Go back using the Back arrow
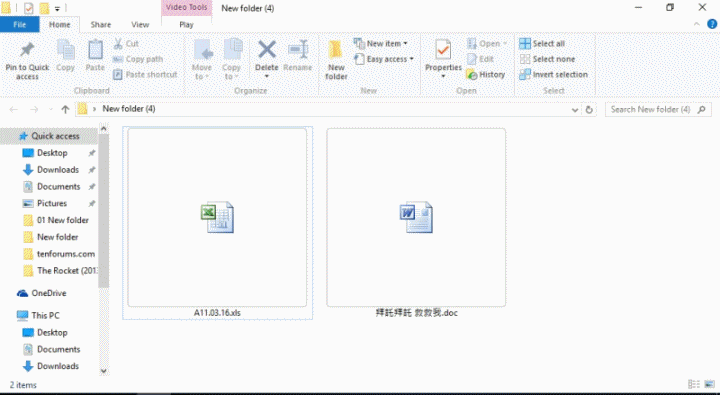 [x=13, y=109]
